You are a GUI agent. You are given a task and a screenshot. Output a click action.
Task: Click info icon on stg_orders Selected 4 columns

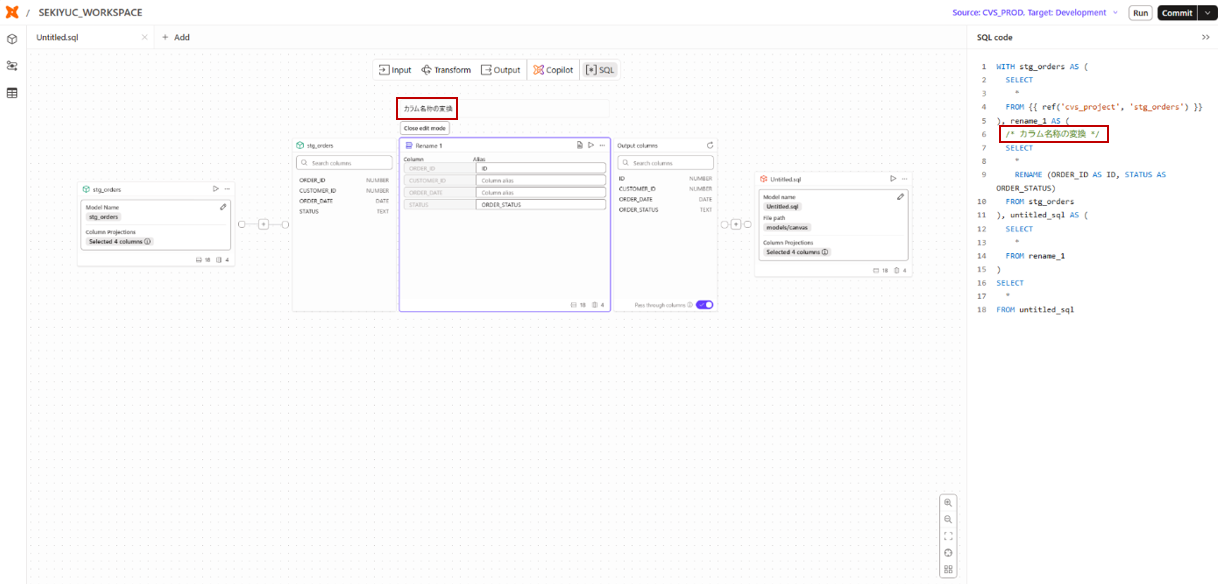click(148, 241)
